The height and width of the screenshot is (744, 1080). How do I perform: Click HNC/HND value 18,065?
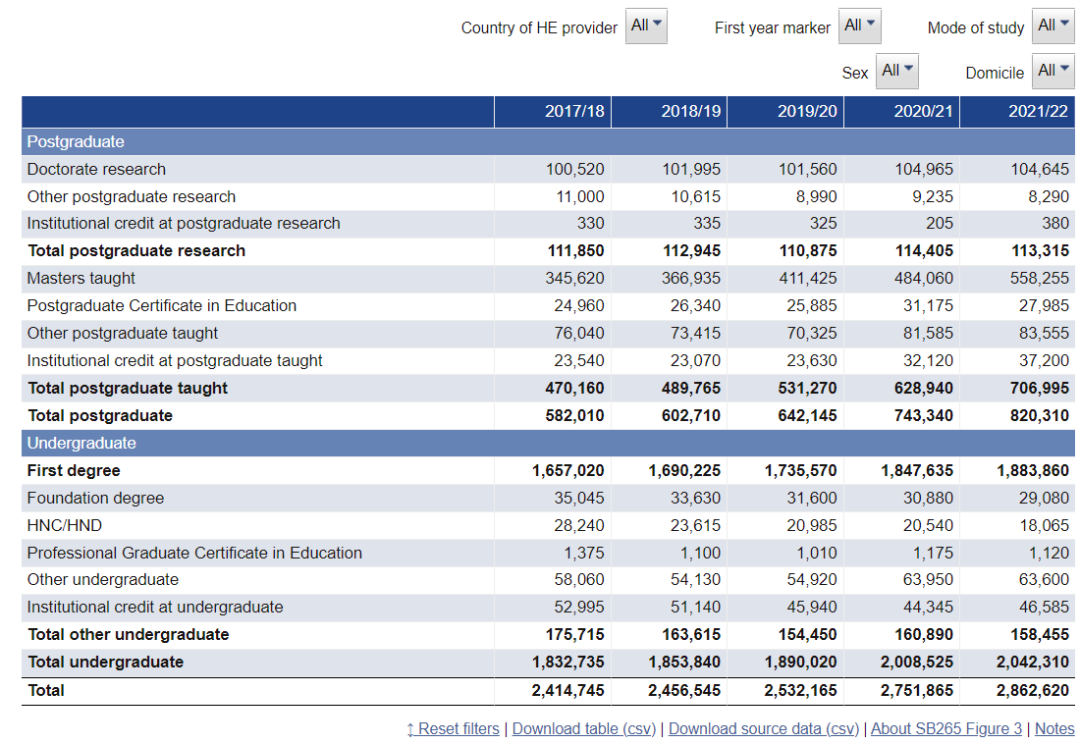[1044, 526]
